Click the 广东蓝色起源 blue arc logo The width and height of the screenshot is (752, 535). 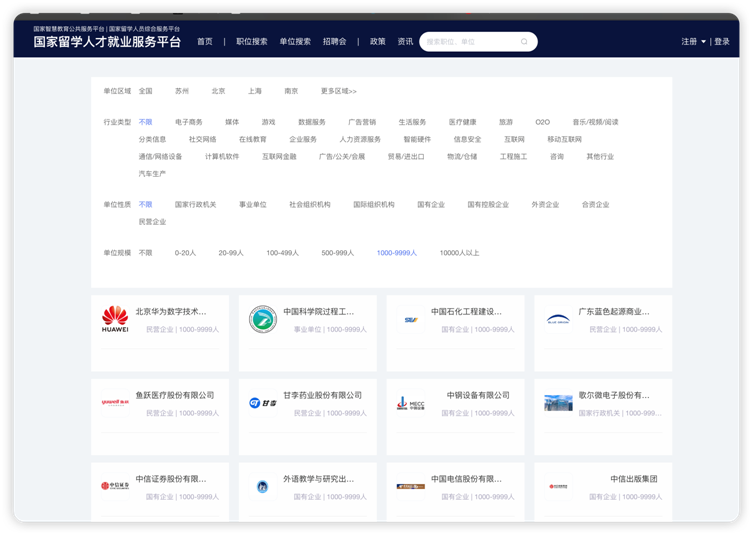[x=558, y=319]
